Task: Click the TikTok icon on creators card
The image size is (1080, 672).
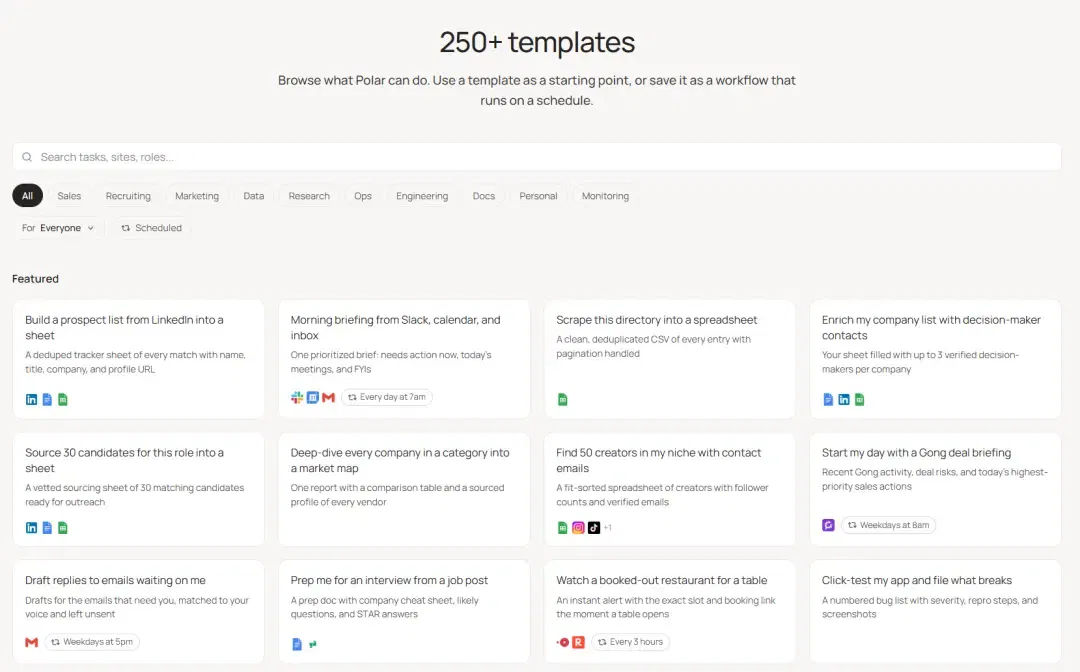Action: (594, 528)
